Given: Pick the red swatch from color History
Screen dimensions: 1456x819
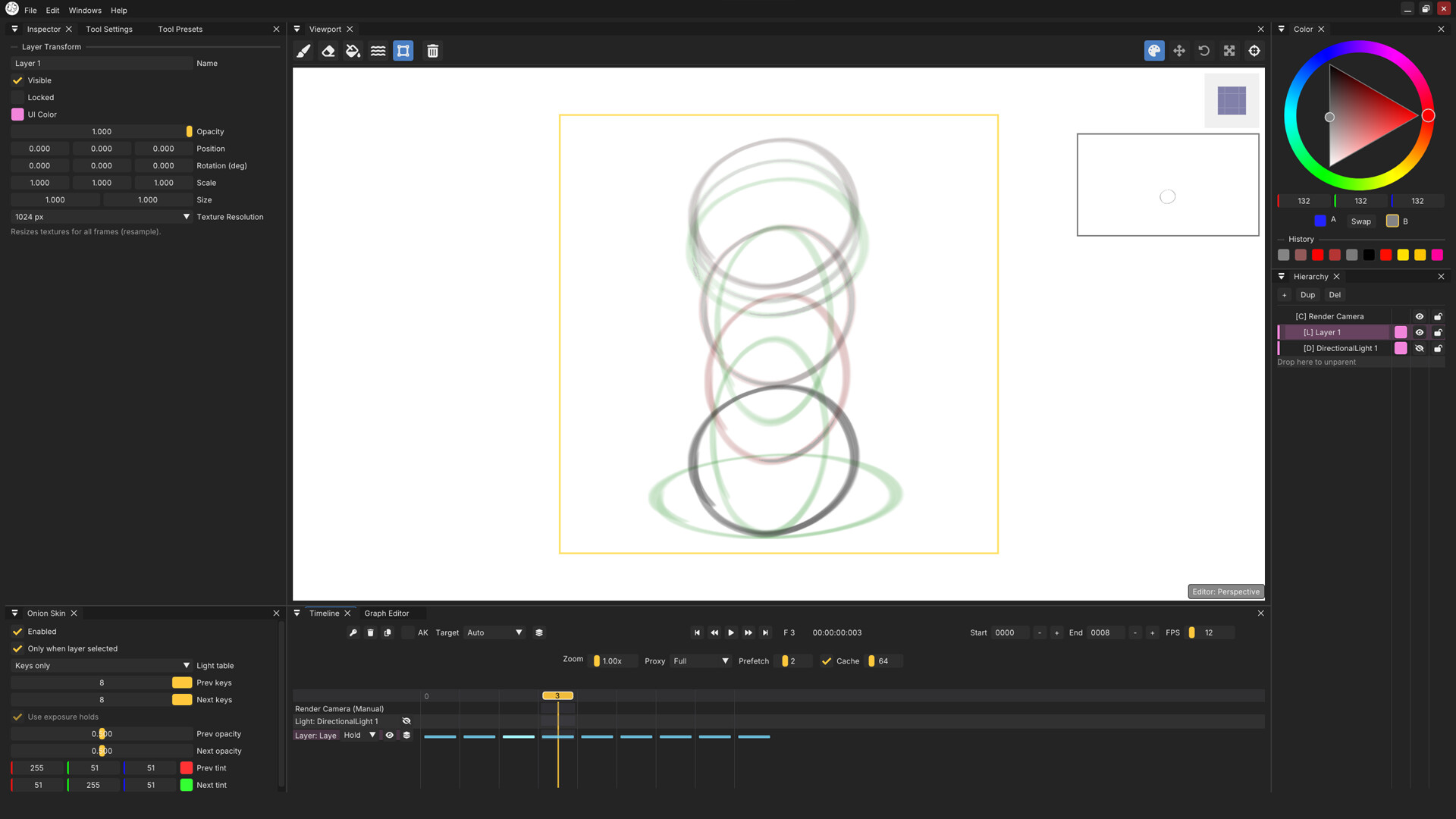Looking at the screenshot, I should pyautogui.click(x=1317, y=255).
